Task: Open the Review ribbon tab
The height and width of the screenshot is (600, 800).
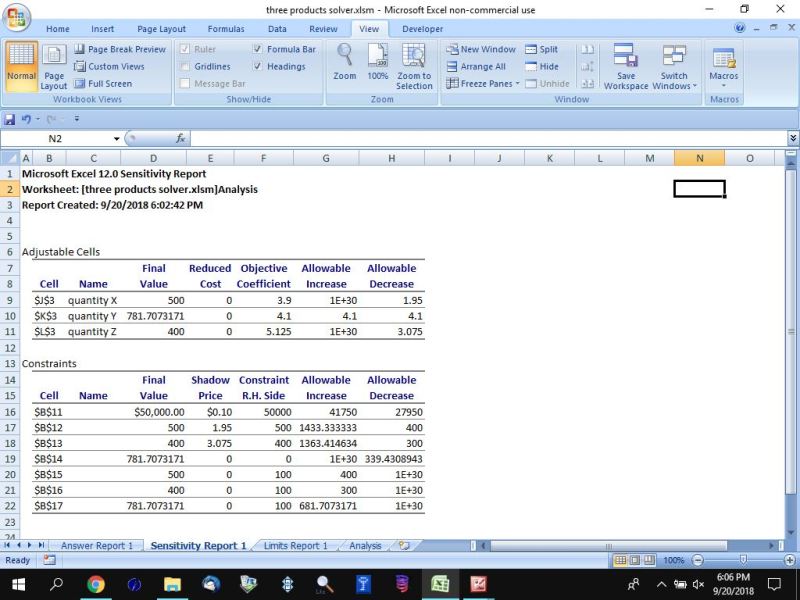Action: pos(323,29)
